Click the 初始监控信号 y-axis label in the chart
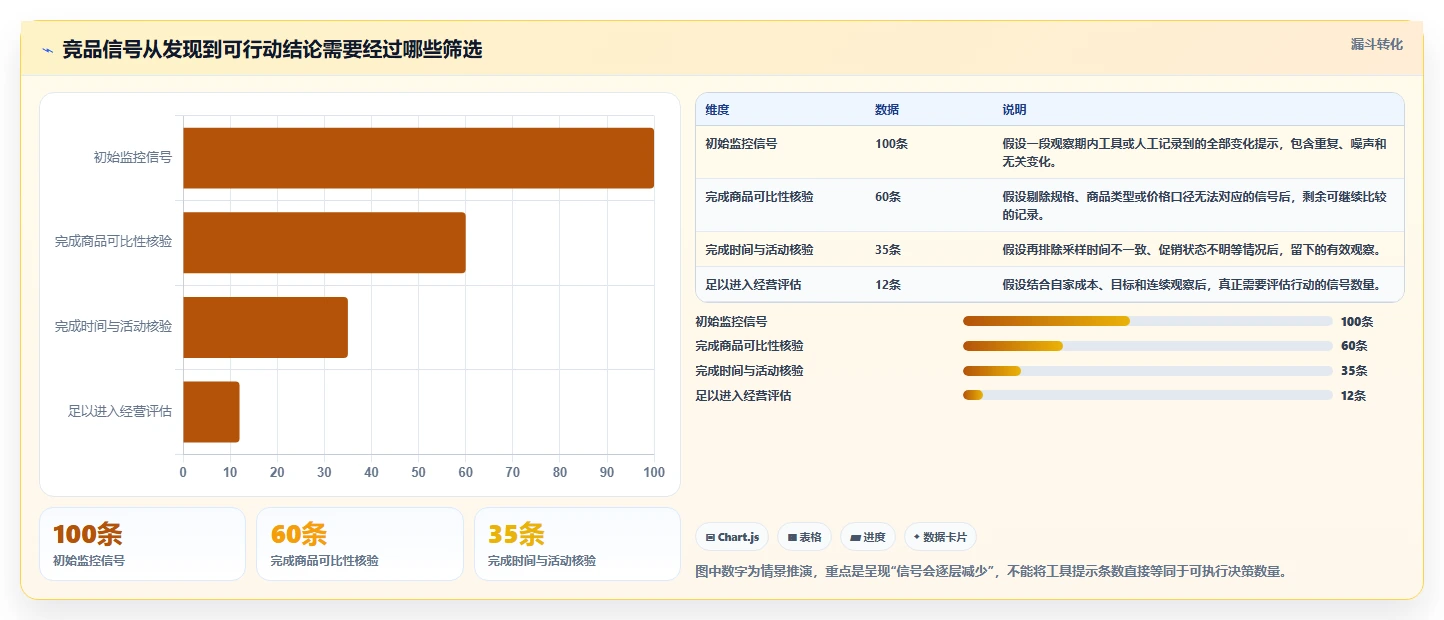This screenshot has width=1444, height=620. [x=132, y=158]
